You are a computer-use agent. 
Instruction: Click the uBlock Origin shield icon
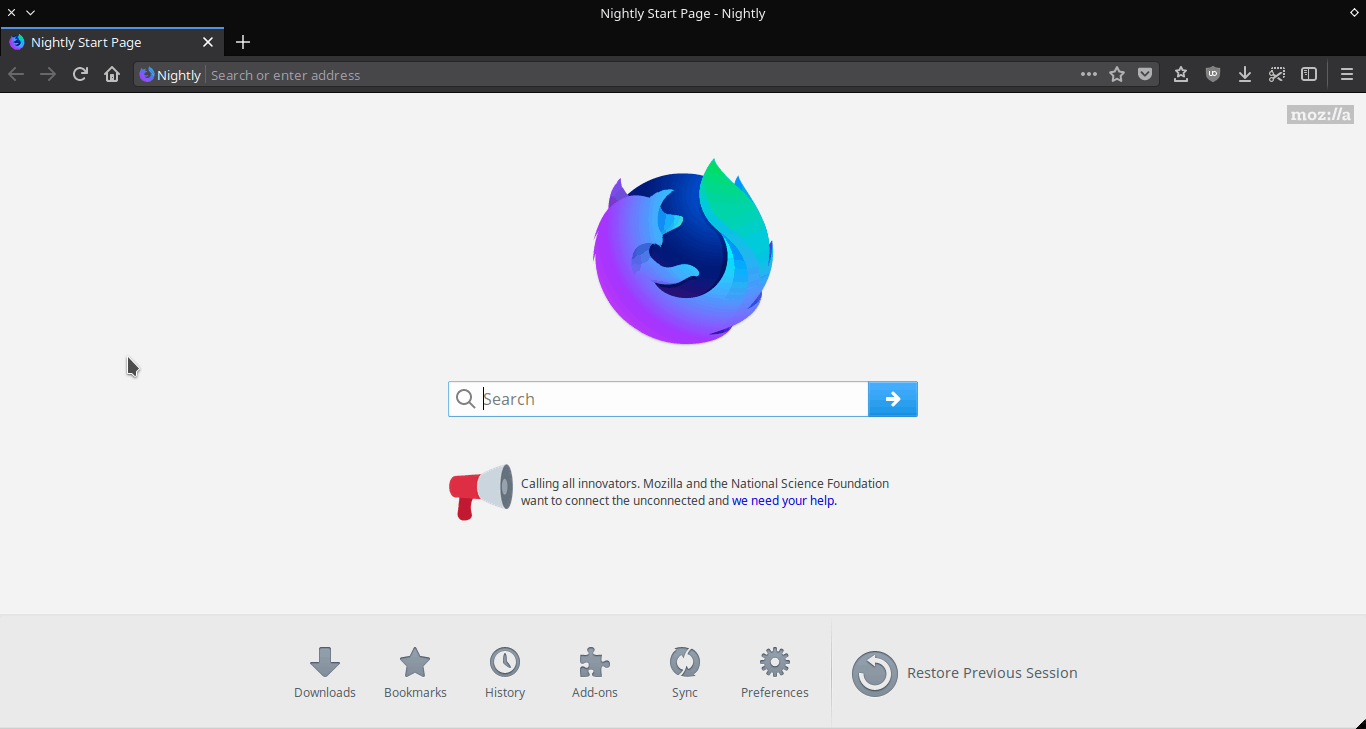coord(1213,74)
